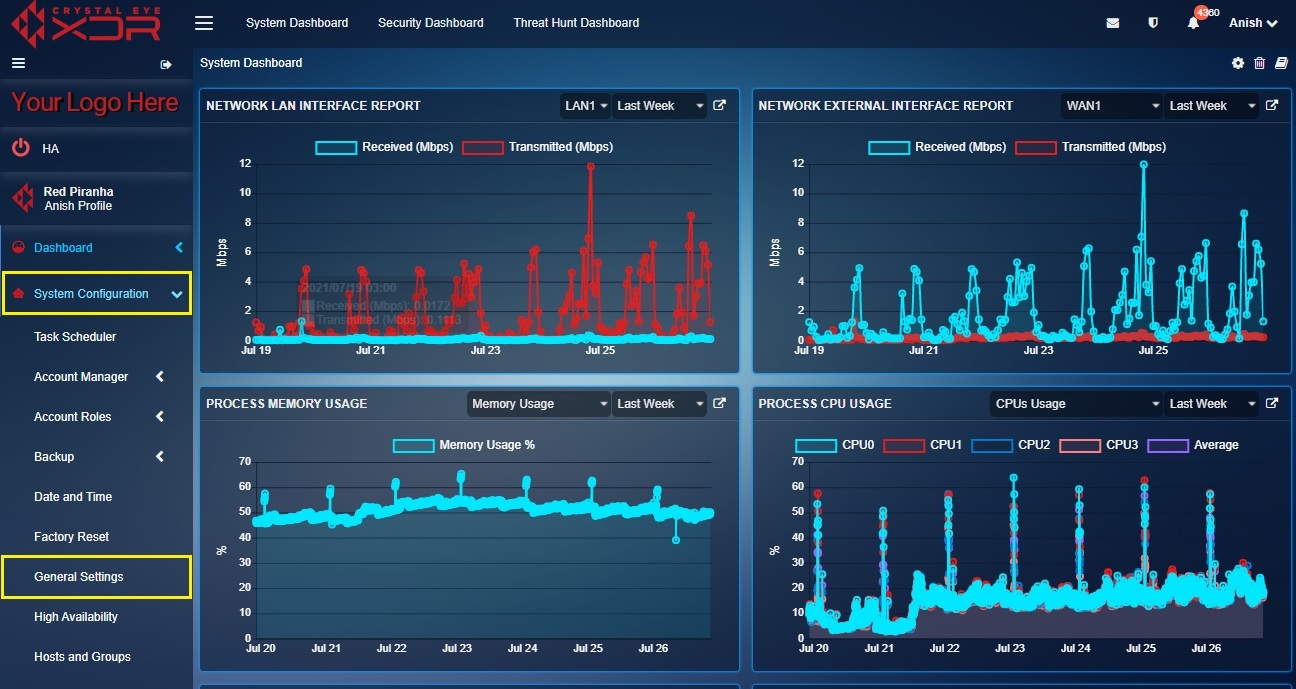Open Task Scheduler from sidebar

75,337
